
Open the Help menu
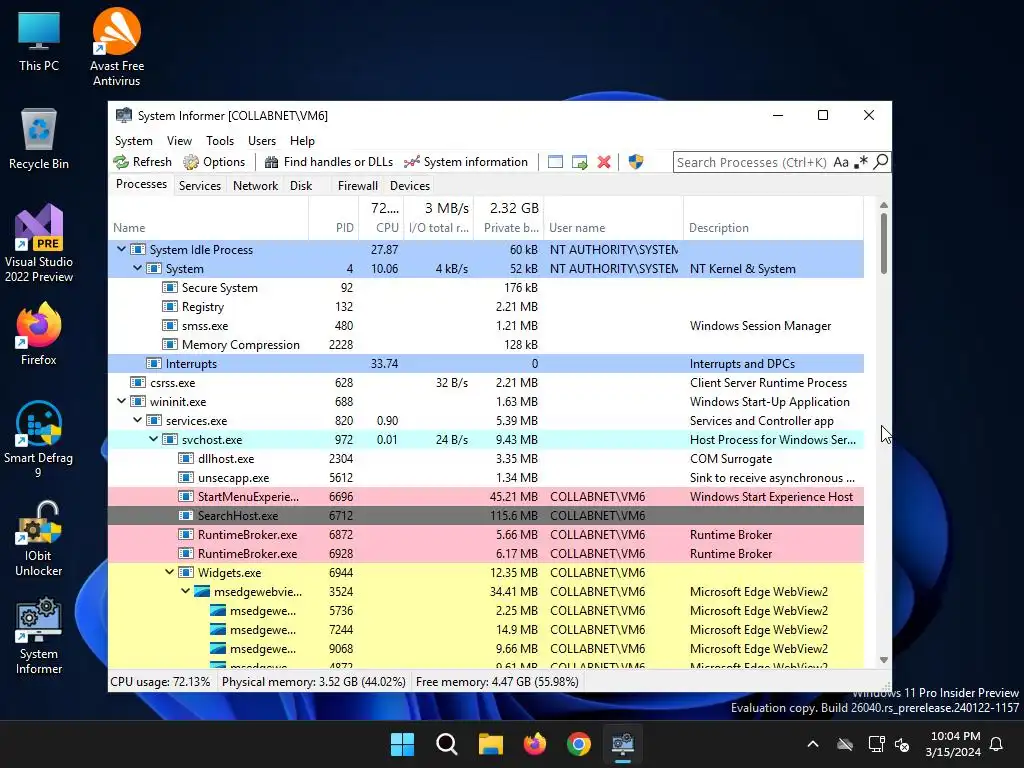point(302,141)
